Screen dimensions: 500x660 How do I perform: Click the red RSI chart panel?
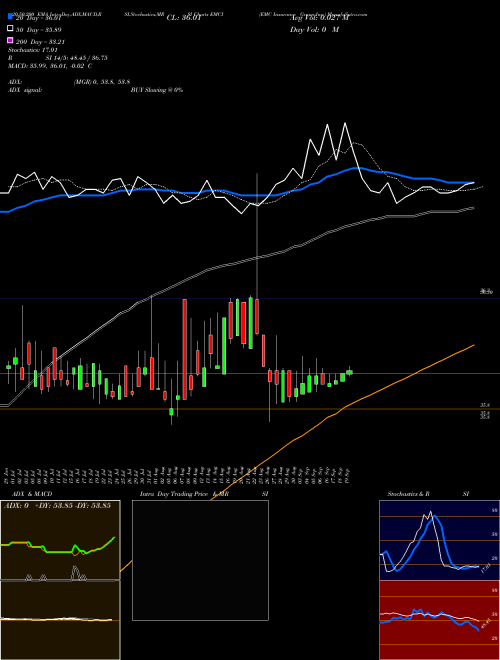click(439, 620)
